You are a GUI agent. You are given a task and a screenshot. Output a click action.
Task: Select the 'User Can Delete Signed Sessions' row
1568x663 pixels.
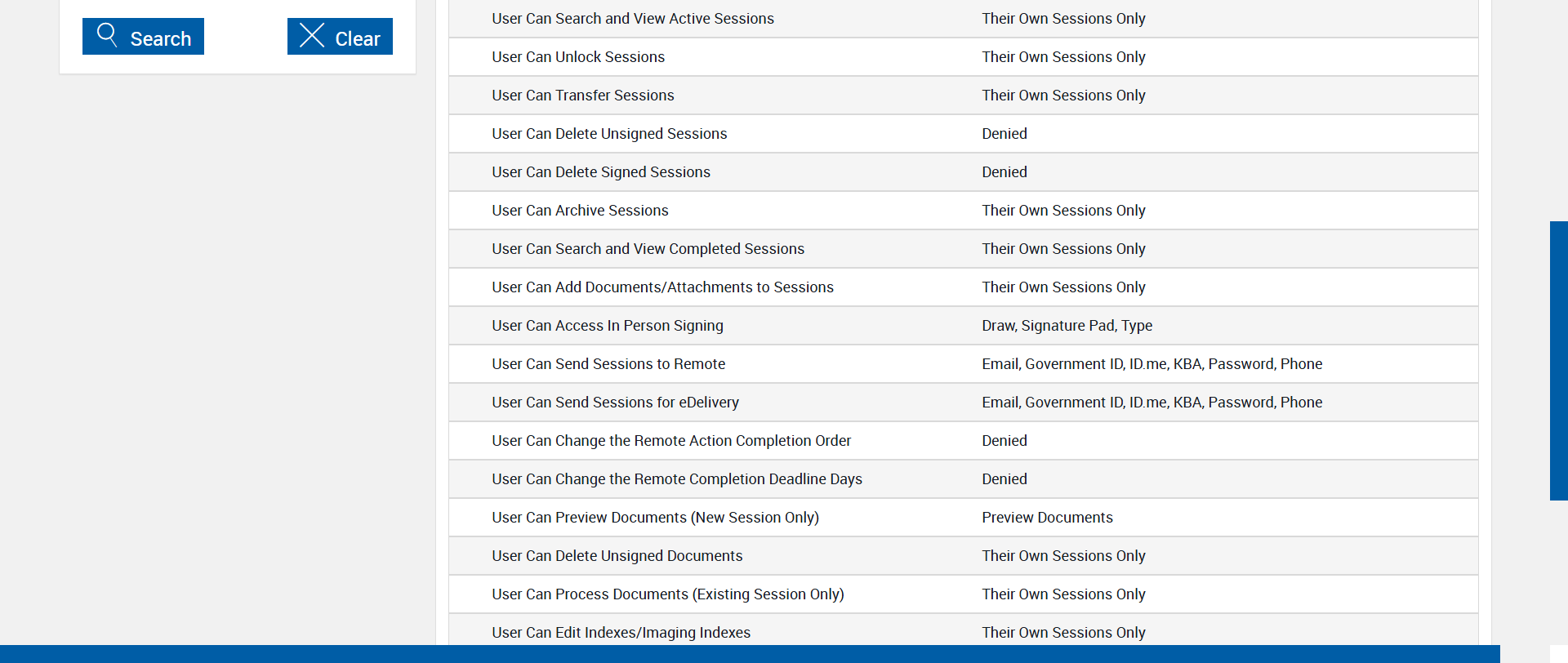pyautogui.click(x=601, y=172)
